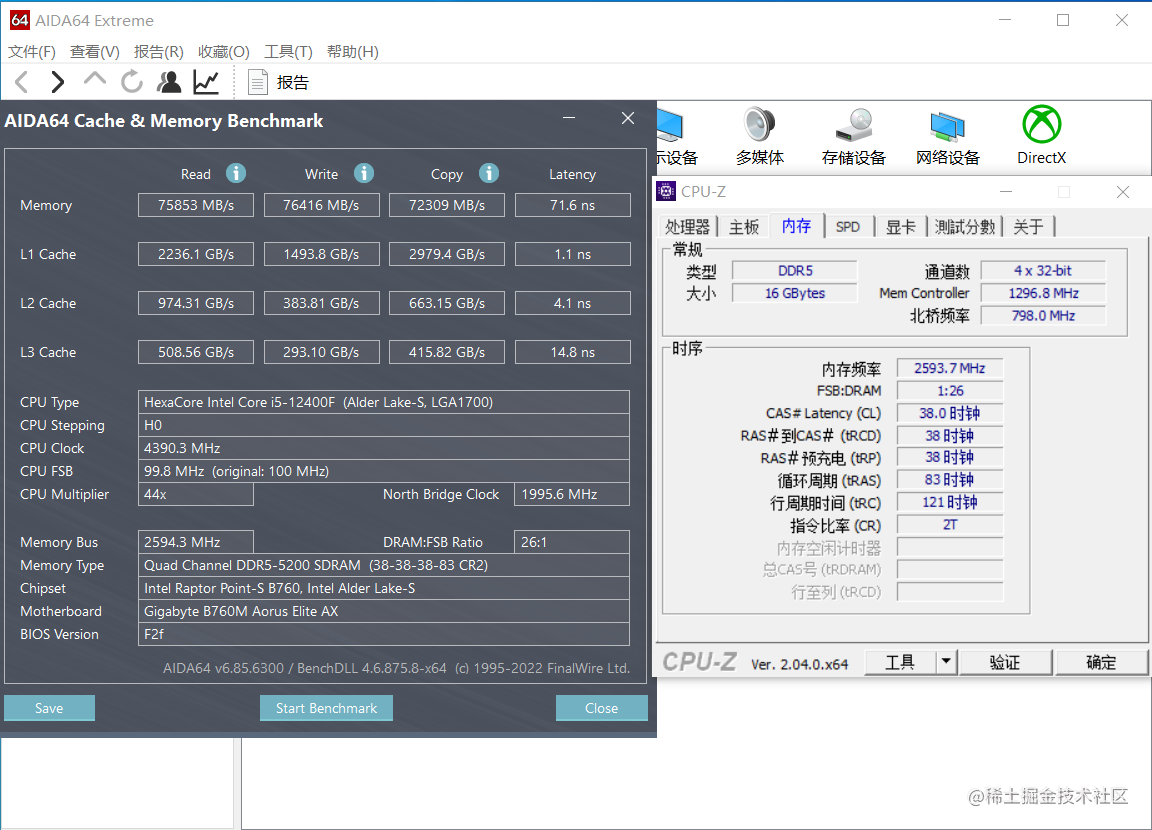
Task: Switch to the 显卡 tab in CPU-Z
Action: click(x=900, y=227)
